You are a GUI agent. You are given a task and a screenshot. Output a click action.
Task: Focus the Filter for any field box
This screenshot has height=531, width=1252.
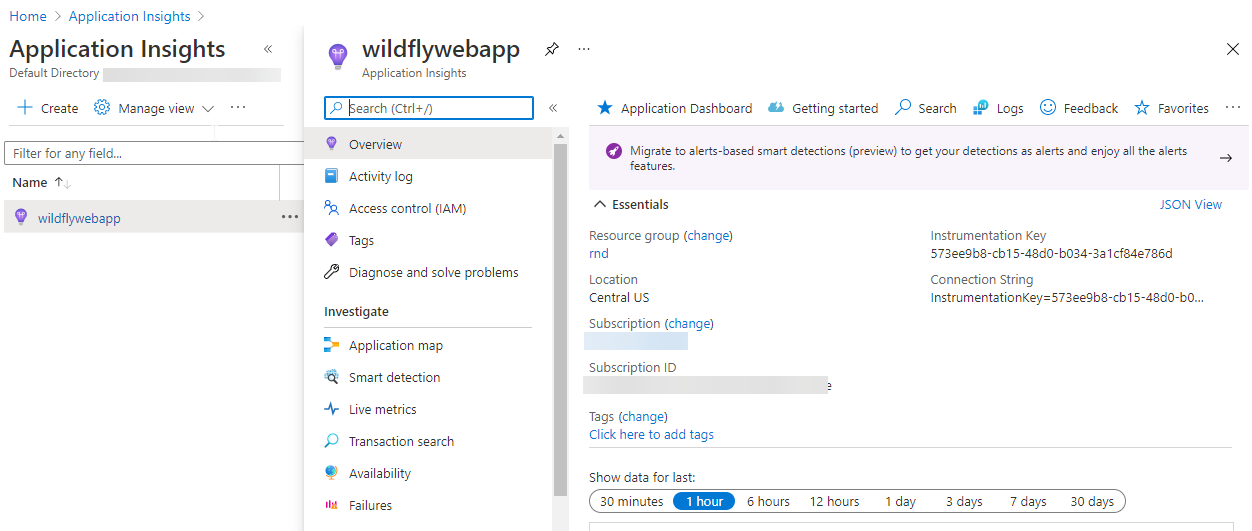pos(155,153)
